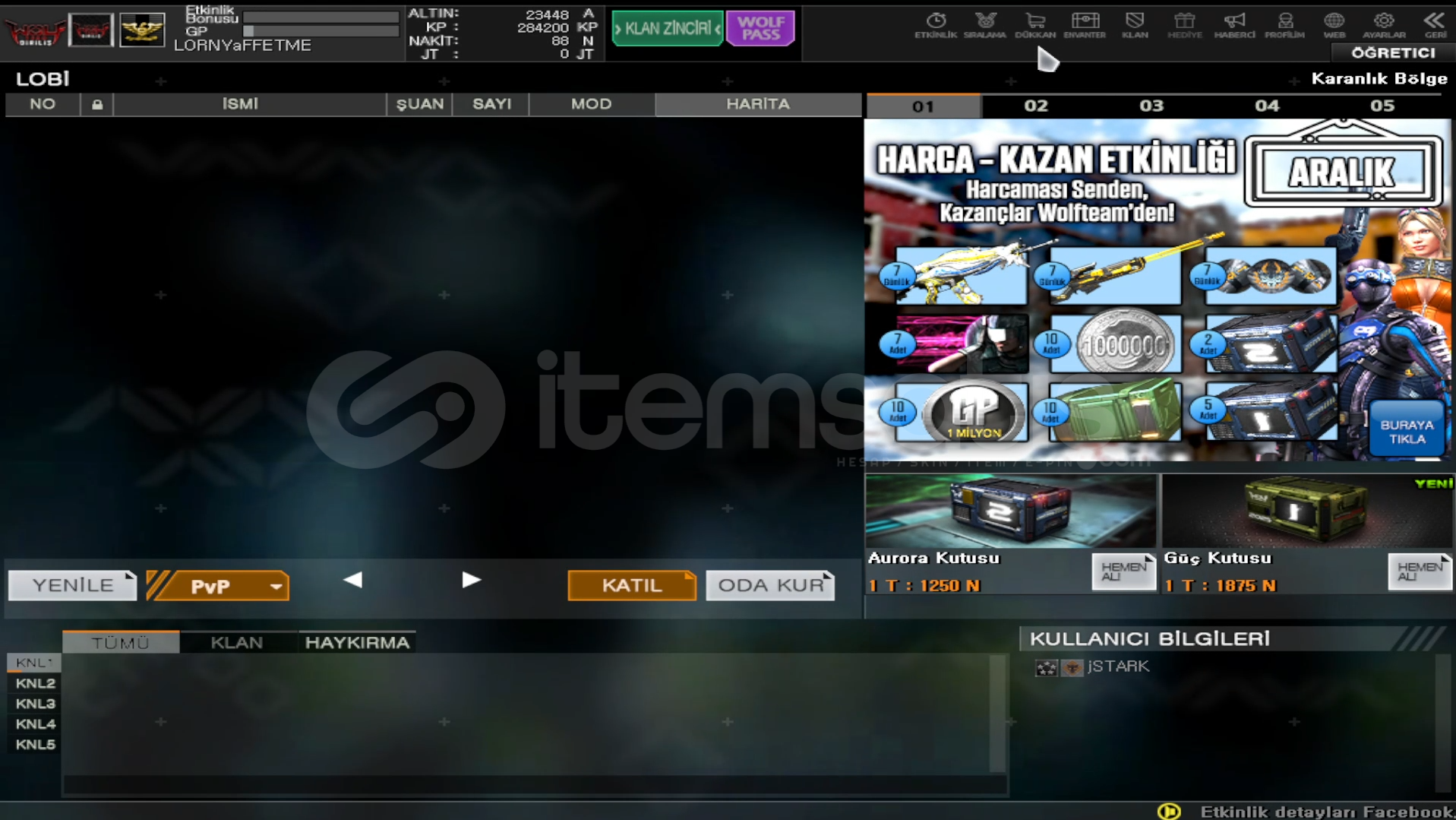Open the Sıralama ranking icon

pyautogui.click(x=985, y=25)
